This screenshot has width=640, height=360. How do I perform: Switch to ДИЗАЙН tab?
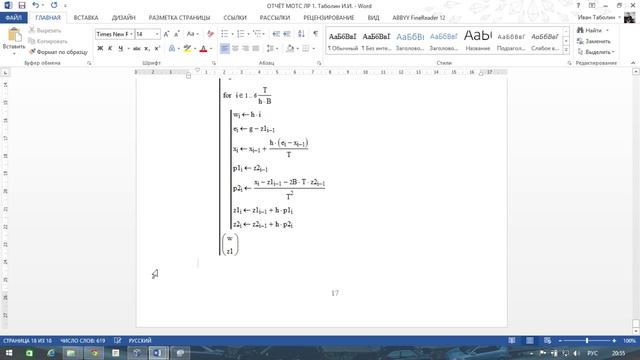[x=124, y=18]
